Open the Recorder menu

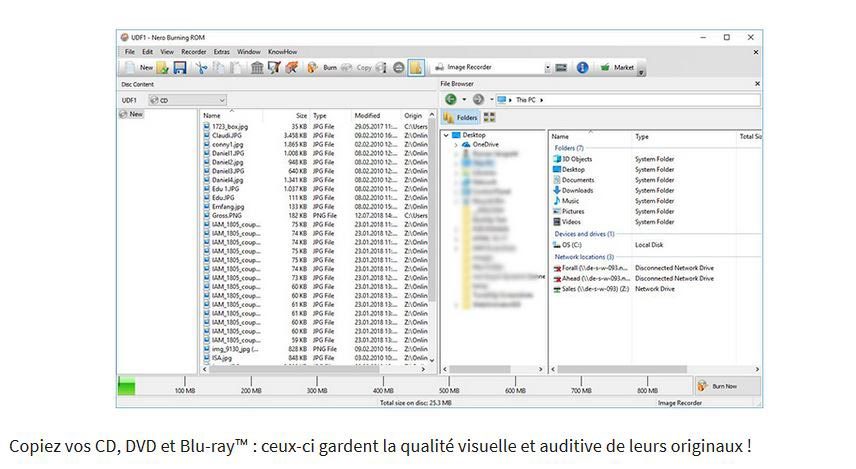pyautogui.click(x=194, y=52)
